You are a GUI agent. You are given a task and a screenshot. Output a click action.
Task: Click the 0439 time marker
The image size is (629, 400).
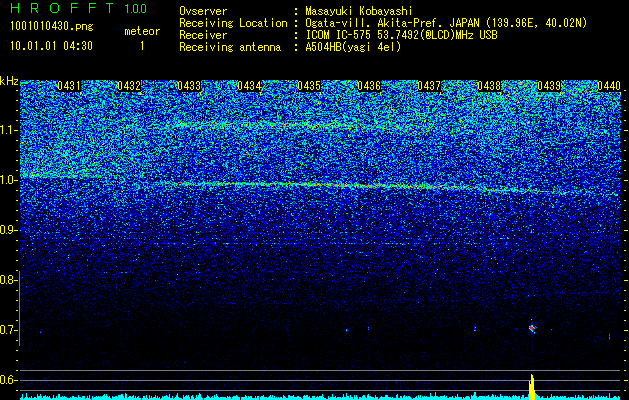pos(549,86)
